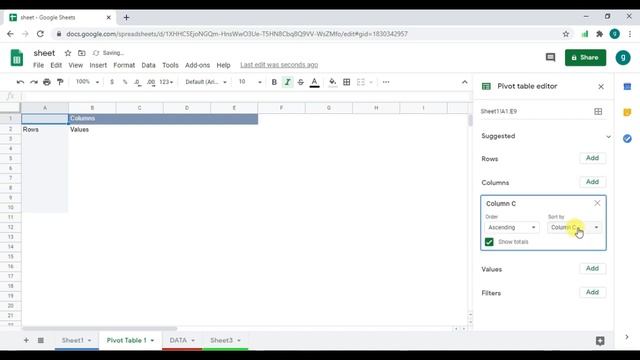Screen dimensions: 640x360
Task: Open the font size dropdown
Action: click(x=250, y=82)
